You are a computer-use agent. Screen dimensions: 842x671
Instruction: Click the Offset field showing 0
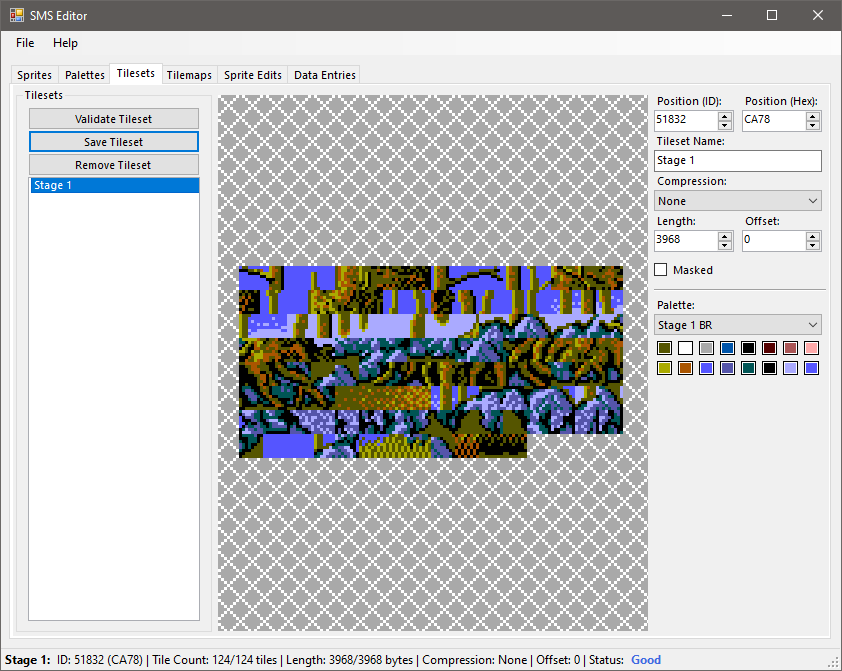tap(774, 240)
